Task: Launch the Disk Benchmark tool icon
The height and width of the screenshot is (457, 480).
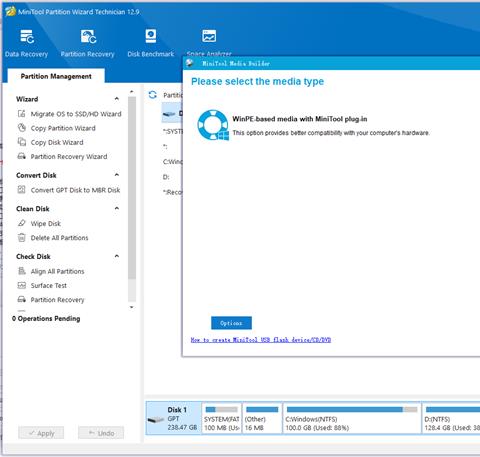Action: pyautogui.click(x=151, y=36)
